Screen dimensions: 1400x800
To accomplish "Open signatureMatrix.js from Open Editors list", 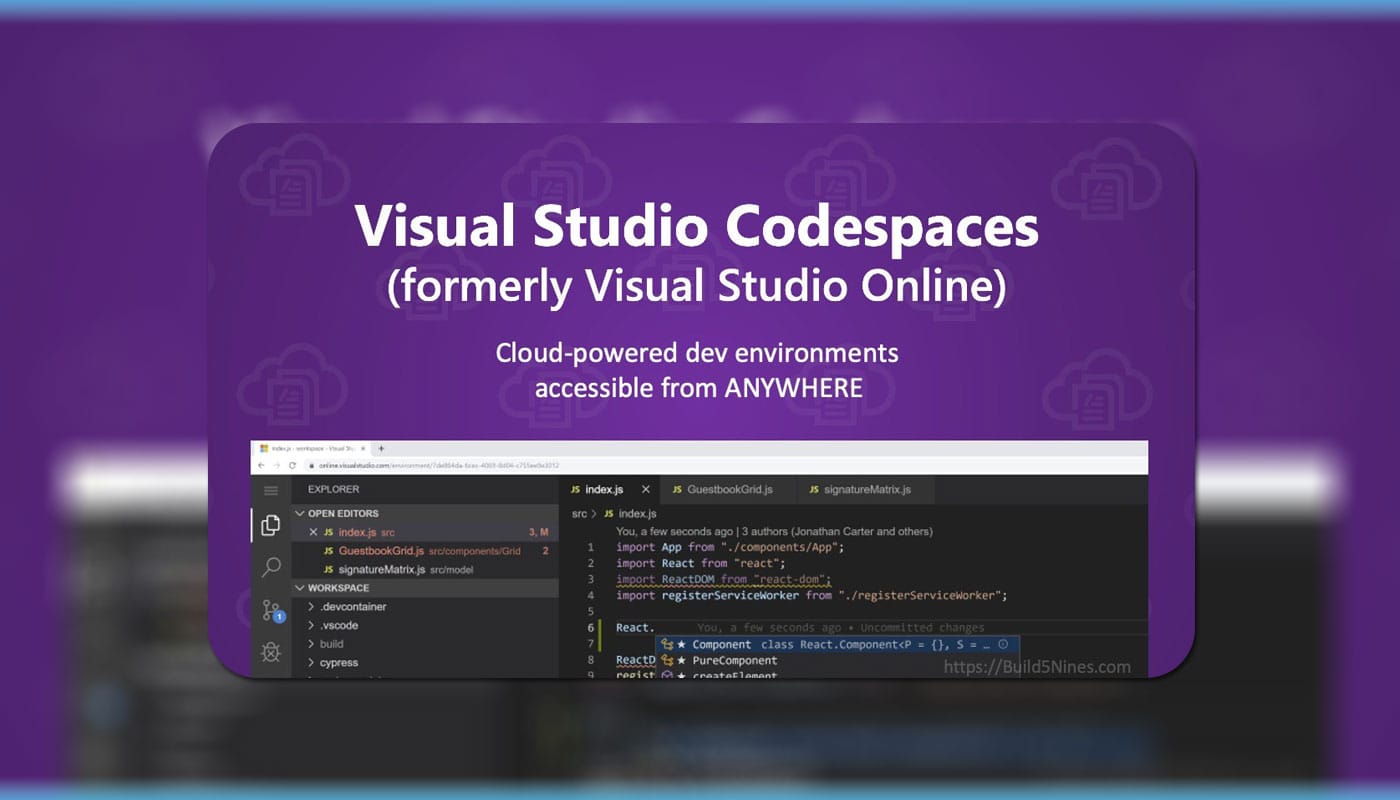I will pyautogui.click(x=425, y=569).
